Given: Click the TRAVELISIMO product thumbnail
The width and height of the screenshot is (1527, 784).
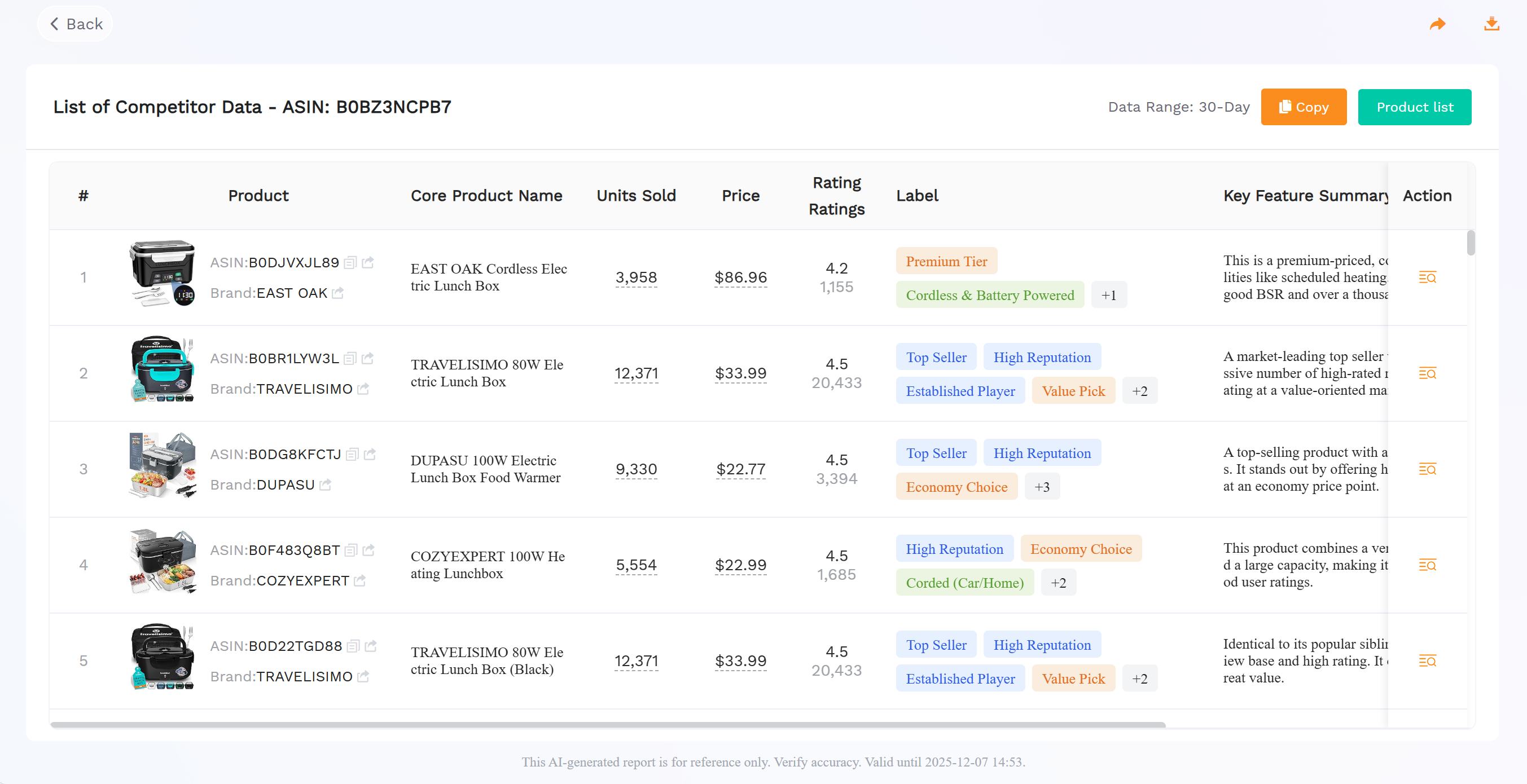Looking at the screenshot, I should 162,369.
